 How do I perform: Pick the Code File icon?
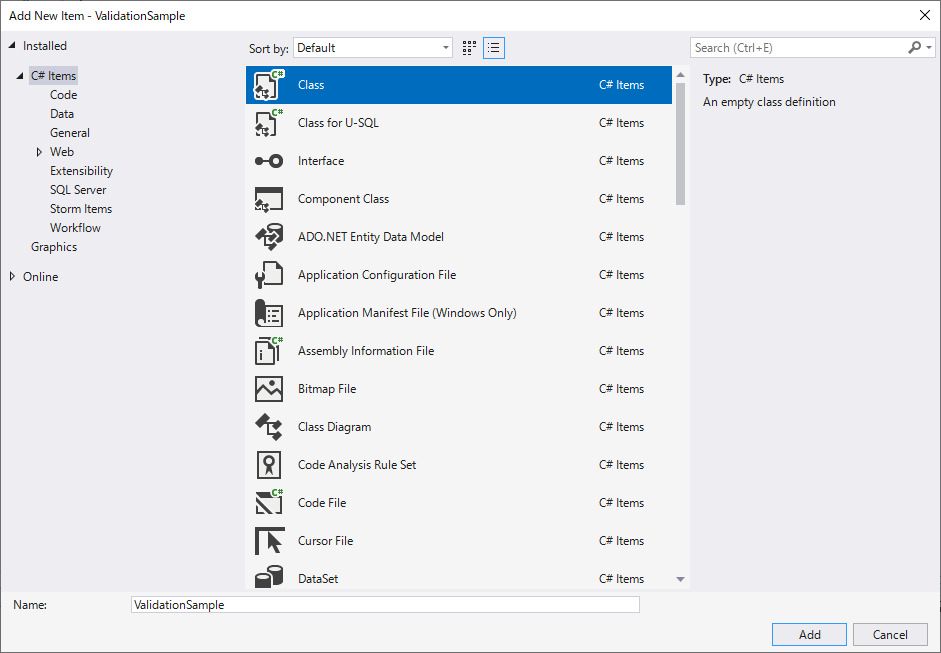[x=268, y=502]
